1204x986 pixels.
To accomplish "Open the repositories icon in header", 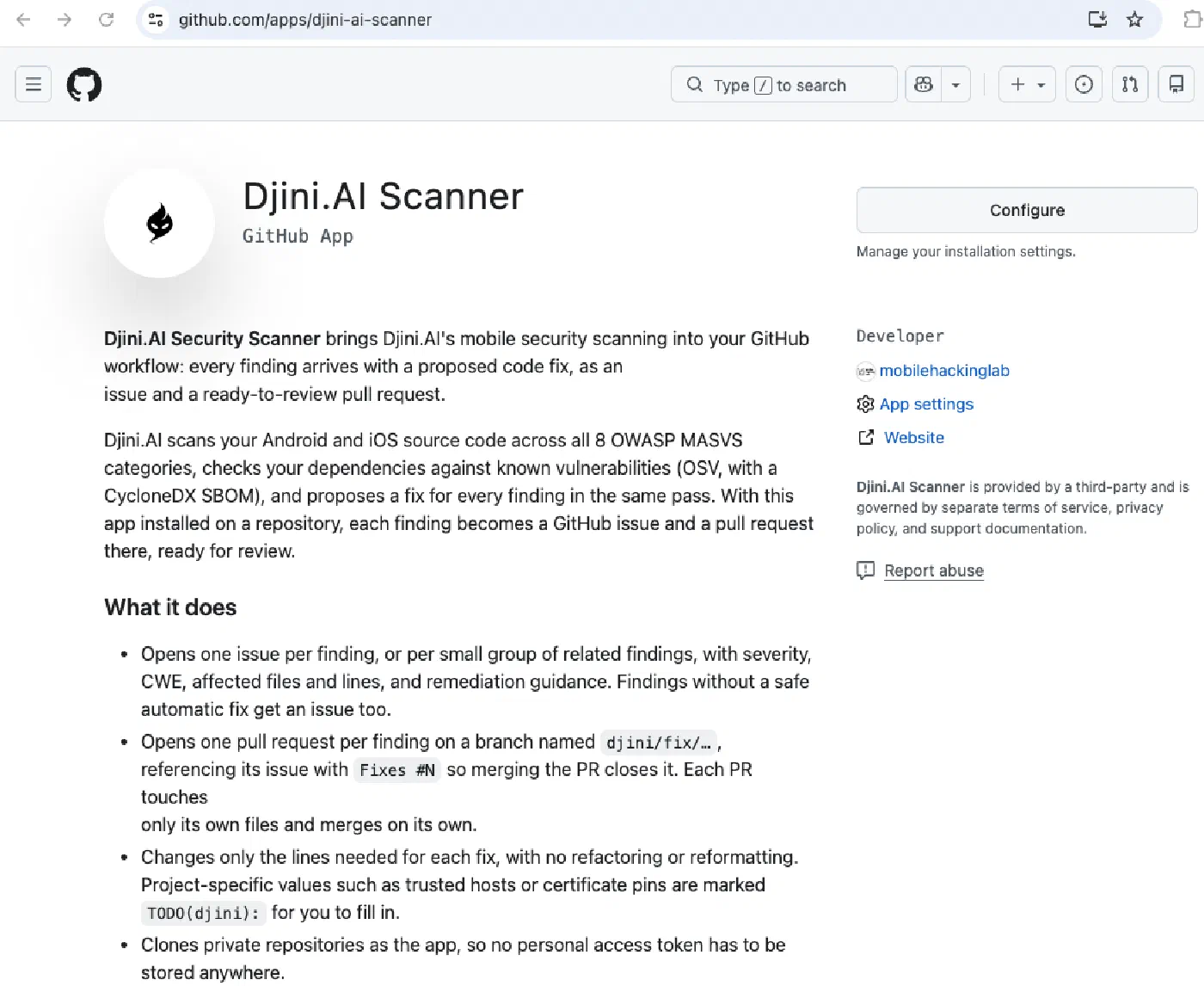I will (1176, 84).
